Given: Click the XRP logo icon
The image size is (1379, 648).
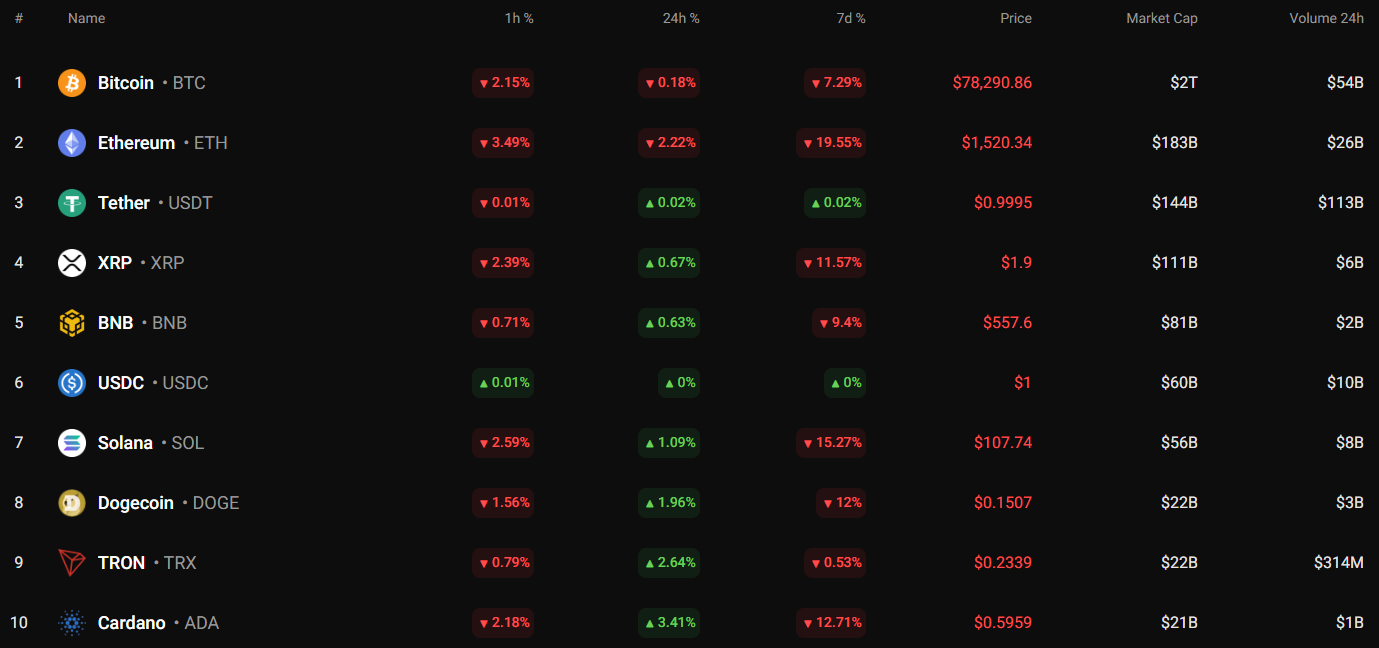Looking at the screenshot, I should click(72, 263).
